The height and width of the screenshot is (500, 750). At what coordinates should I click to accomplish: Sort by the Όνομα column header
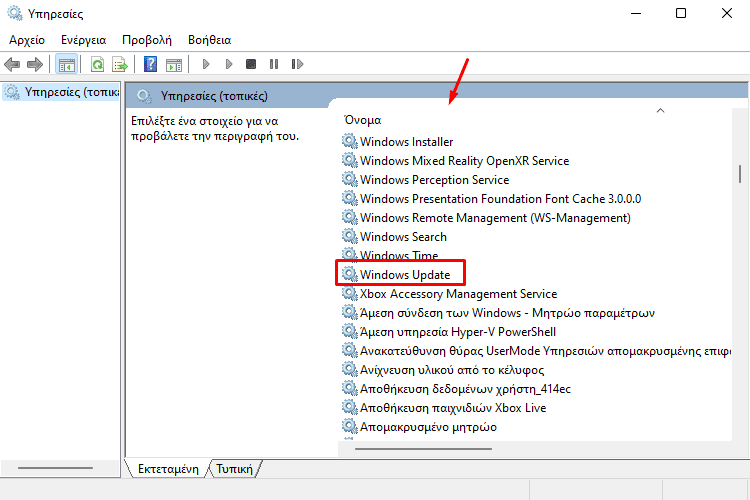tap(363, 120)
